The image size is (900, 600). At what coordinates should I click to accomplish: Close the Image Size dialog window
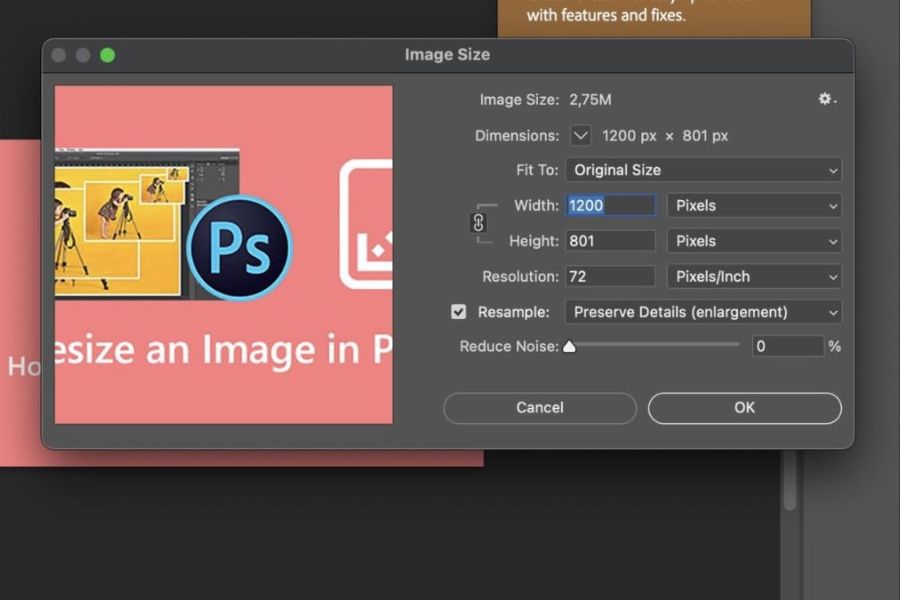click(59, 55)
